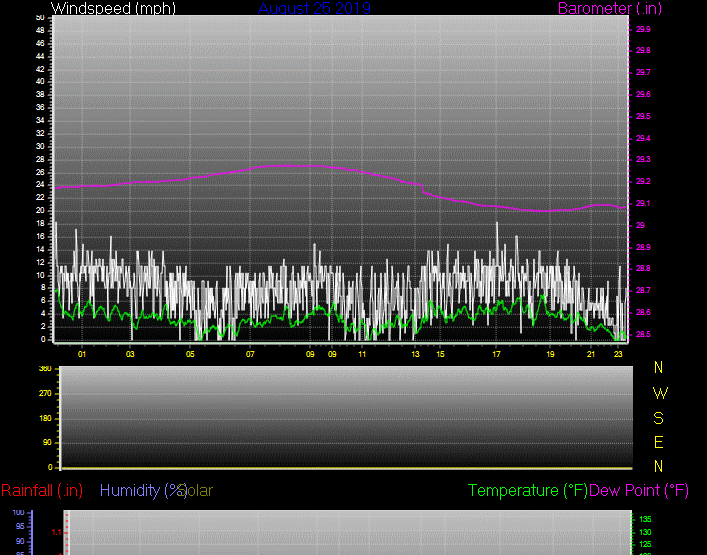The height and width of the screenshot is (555, 707).
Task: Click the hour label 19 on time axis
Action: pyautogui.click(x=550, y=354)
